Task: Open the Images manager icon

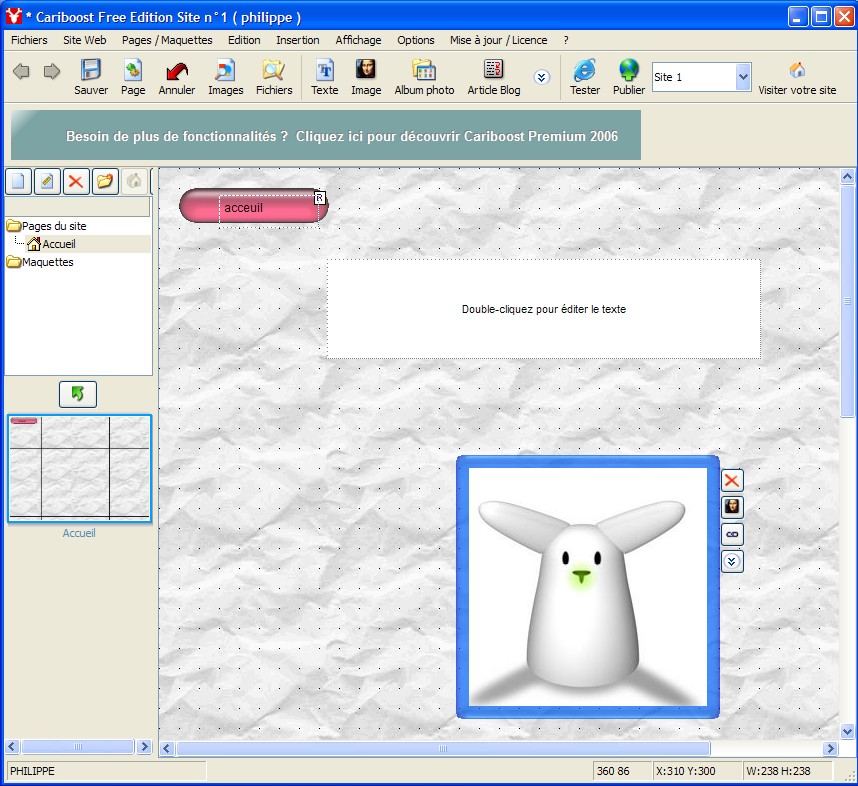Action: point(225,77)
